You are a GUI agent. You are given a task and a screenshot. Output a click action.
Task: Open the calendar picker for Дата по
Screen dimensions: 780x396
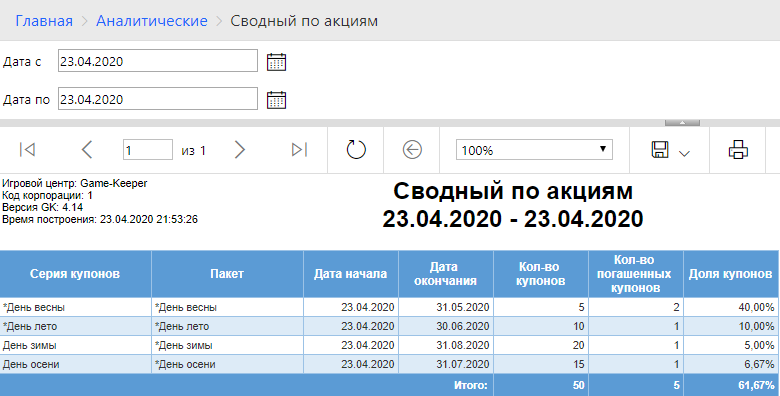[x=277, y=100]
